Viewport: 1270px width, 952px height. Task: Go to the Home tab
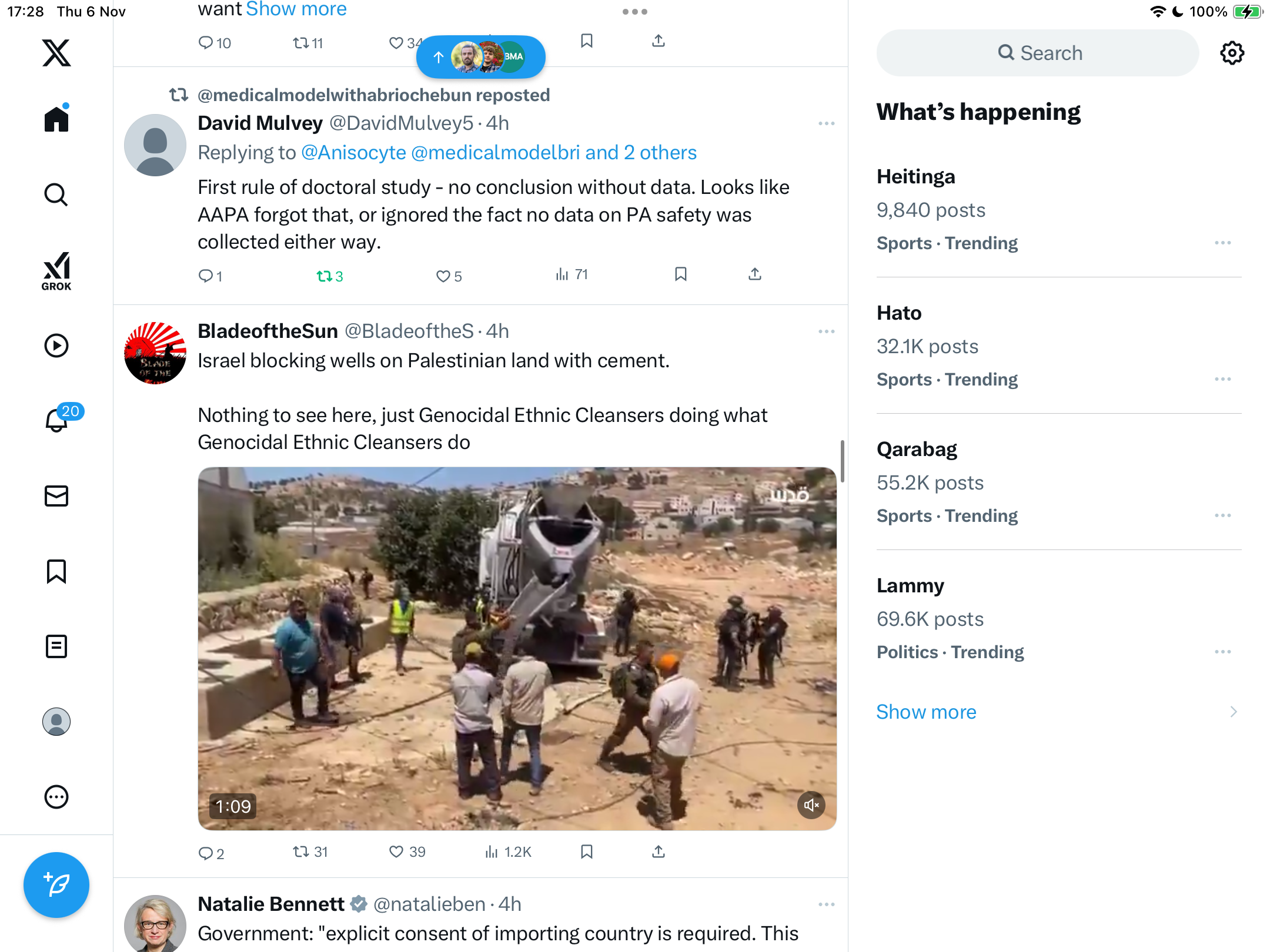(56, 119)
